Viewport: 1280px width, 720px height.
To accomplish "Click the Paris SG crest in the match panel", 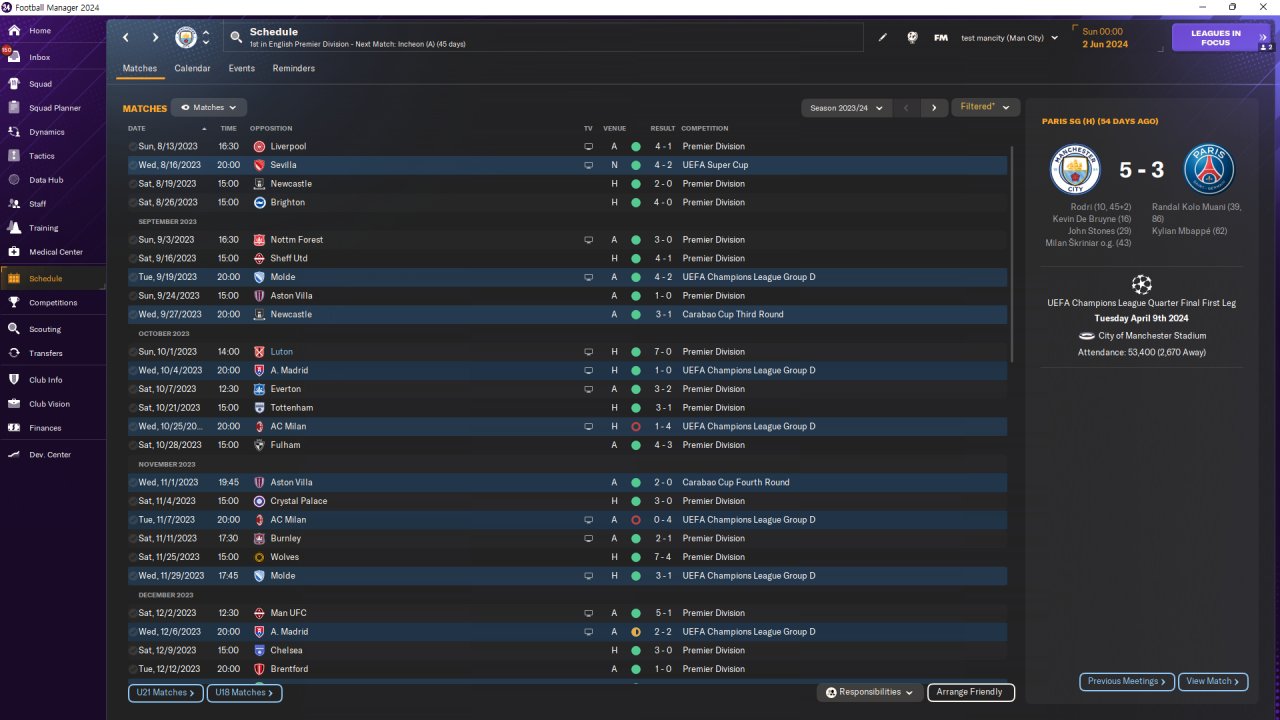I will coord(1208,169).
